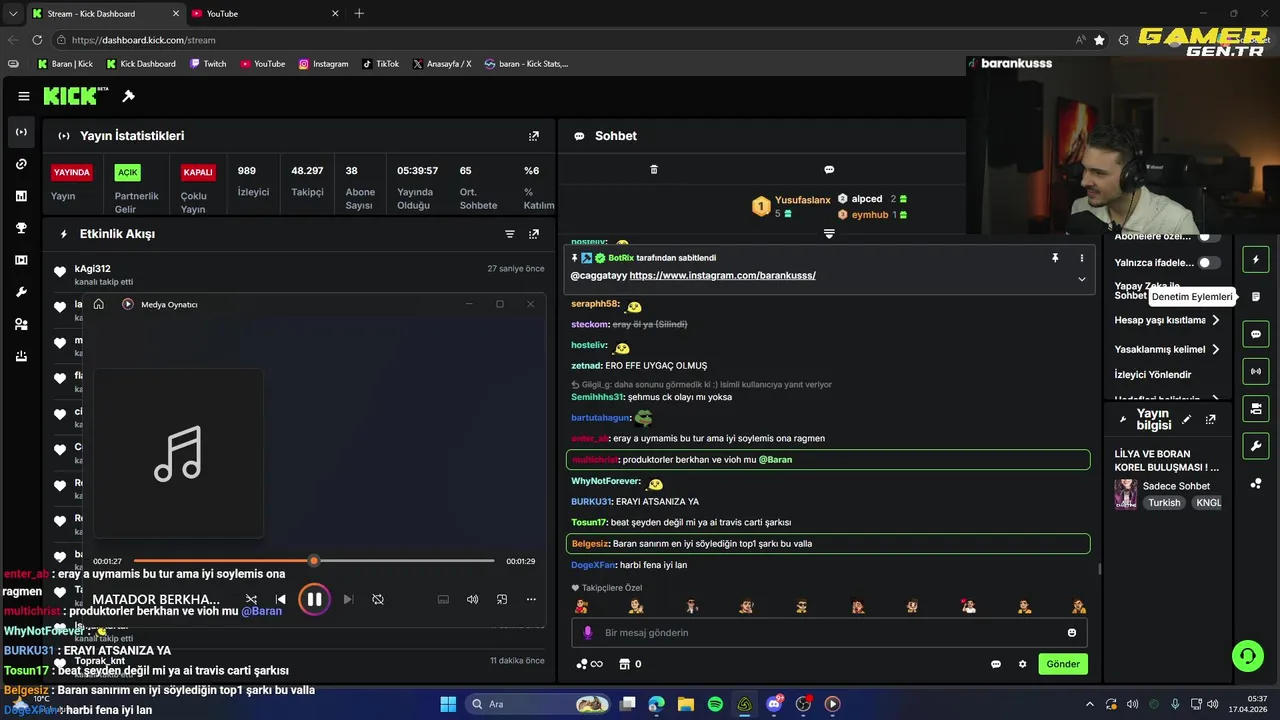
Task: Select the Stream - Kick Dashboard tab
Action: [105, 13]
